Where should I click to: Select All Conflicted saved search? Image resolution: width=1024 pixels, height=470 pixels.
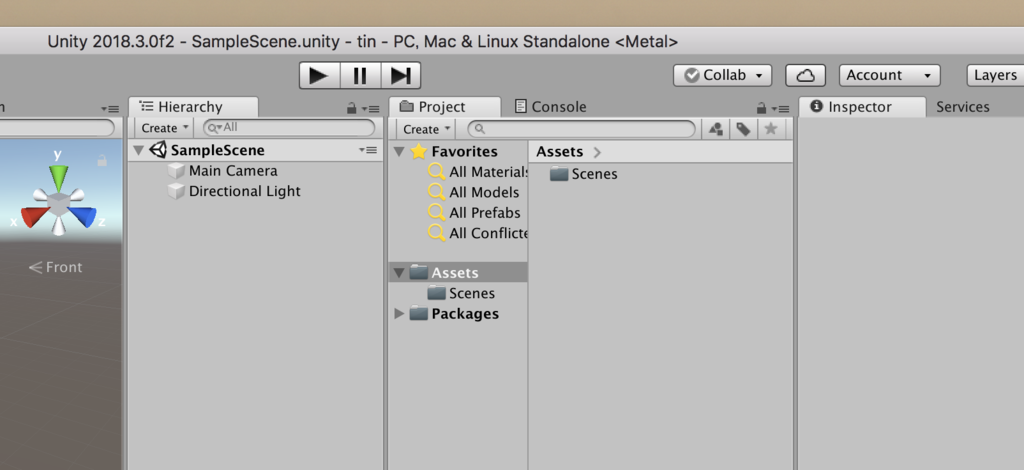coord(488,233)
